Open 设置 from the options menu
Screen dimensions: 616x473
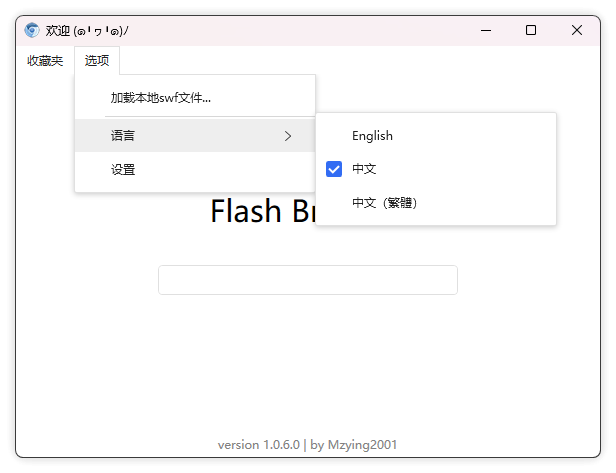pos(123,170)
